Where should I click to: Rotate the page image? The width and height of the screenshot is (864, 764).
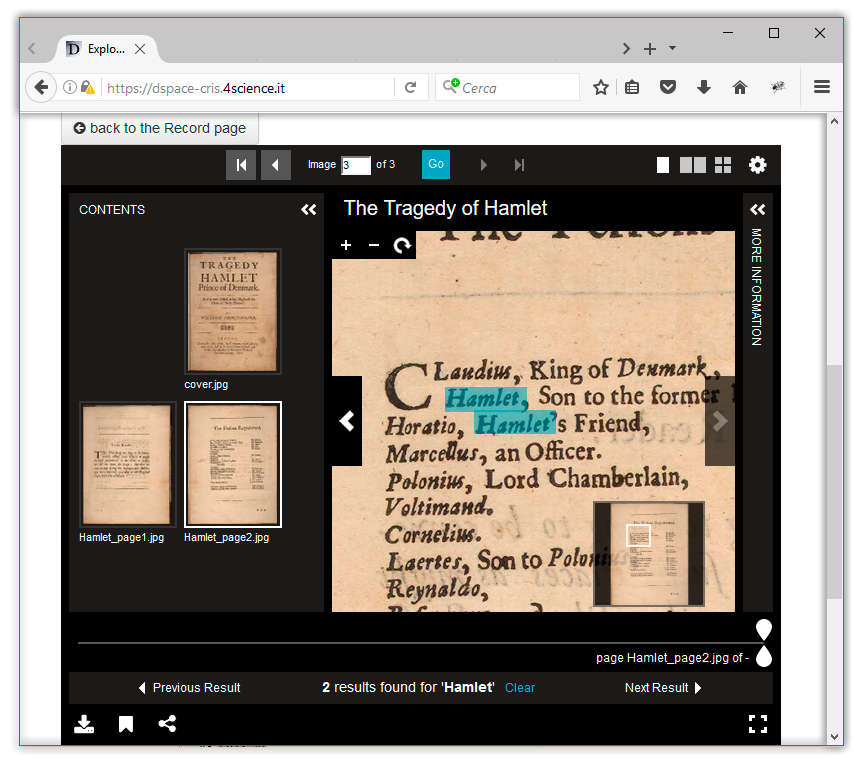tap(402, 245)
